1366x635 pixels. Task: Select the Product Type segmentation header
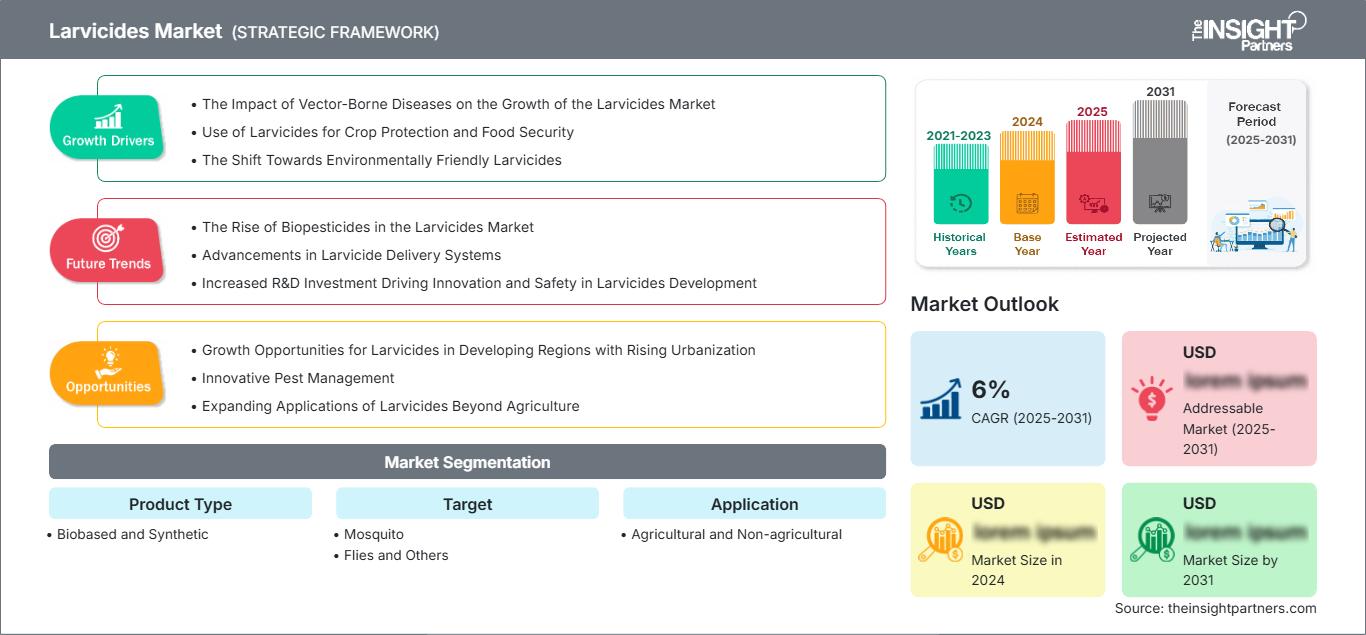pyautogui.click(x=180, y=504)
